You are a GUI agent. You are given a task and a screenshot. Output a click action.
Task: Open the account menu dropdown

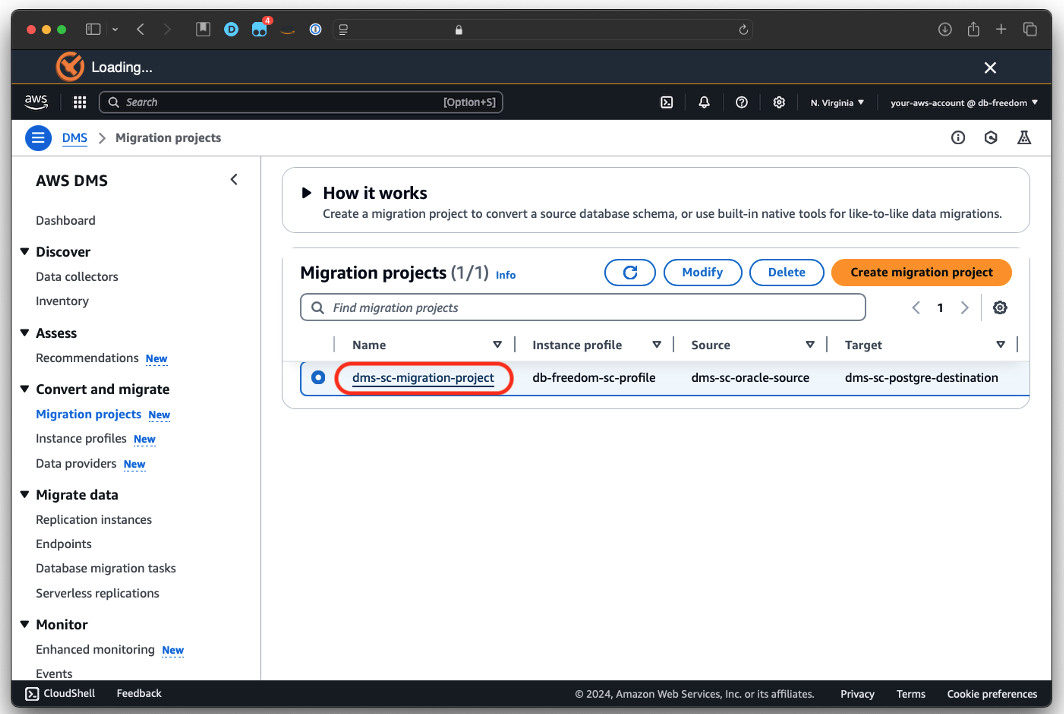click(x=964, y=102)
